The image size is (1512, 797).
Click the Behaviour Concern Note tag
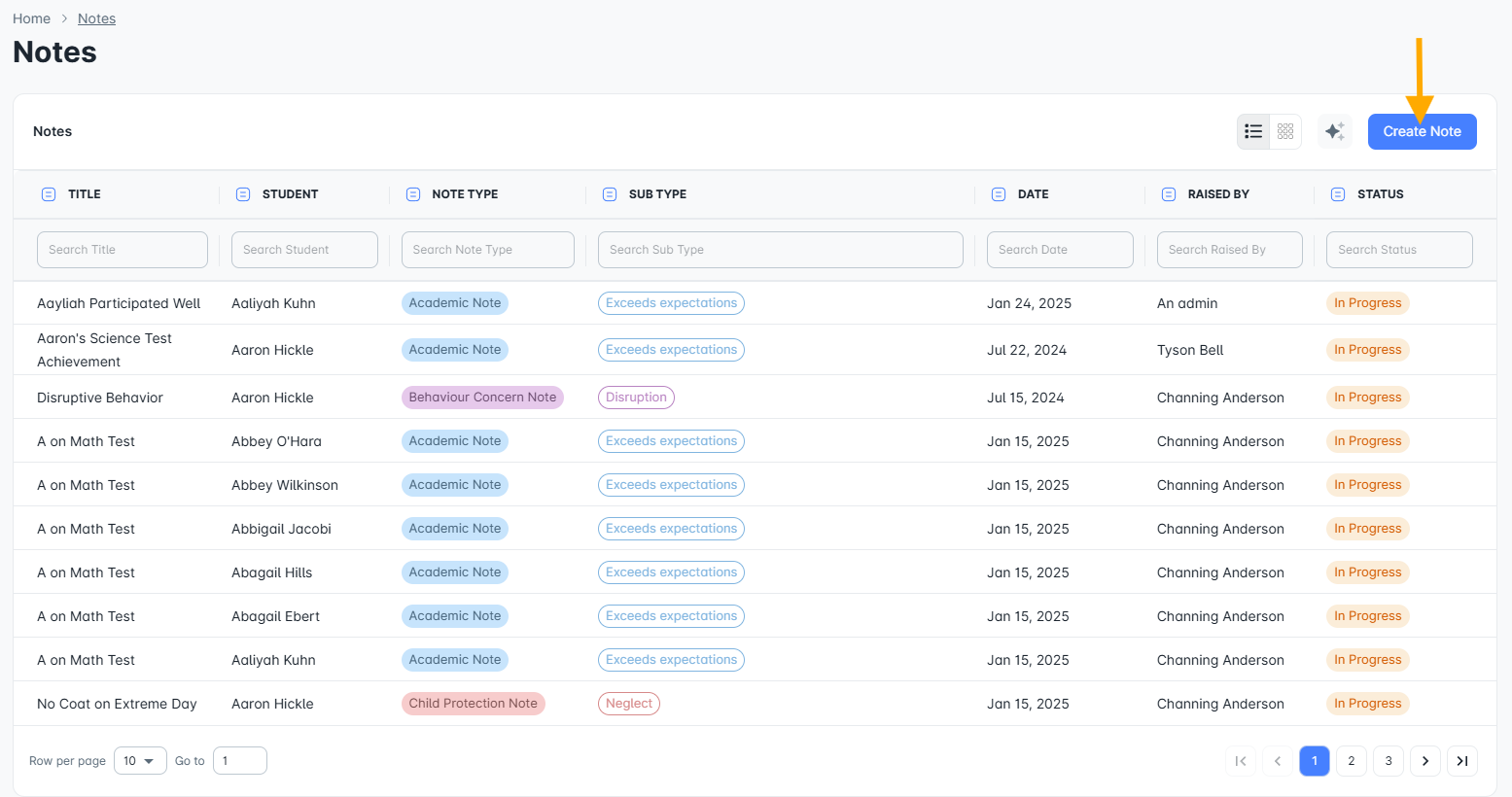pos(482,398)
